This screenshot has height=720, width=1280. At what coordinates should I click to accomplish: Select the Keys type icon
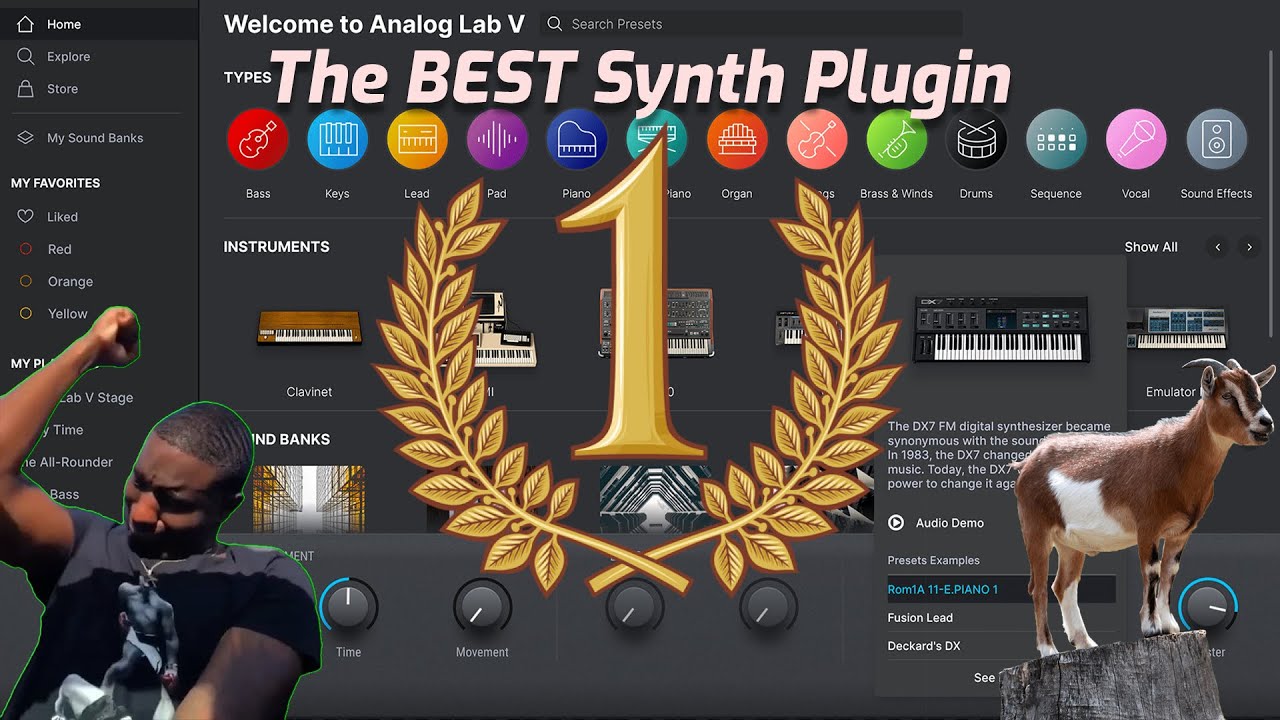point(337,139)
